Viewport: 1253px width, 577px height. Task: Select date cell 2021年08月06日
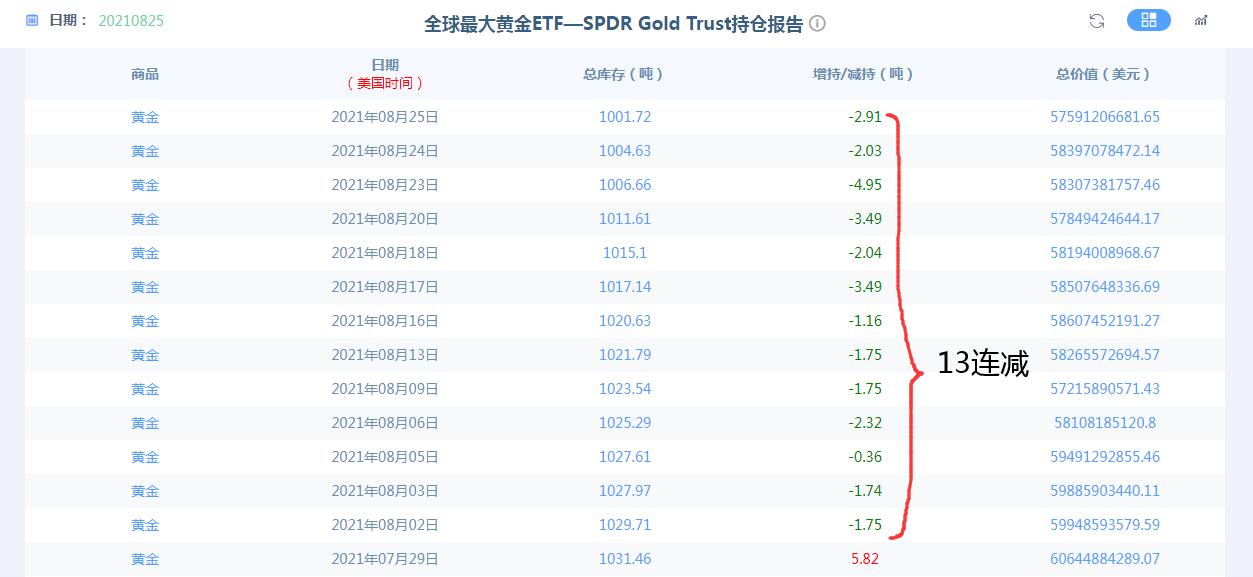click(385, 423)
